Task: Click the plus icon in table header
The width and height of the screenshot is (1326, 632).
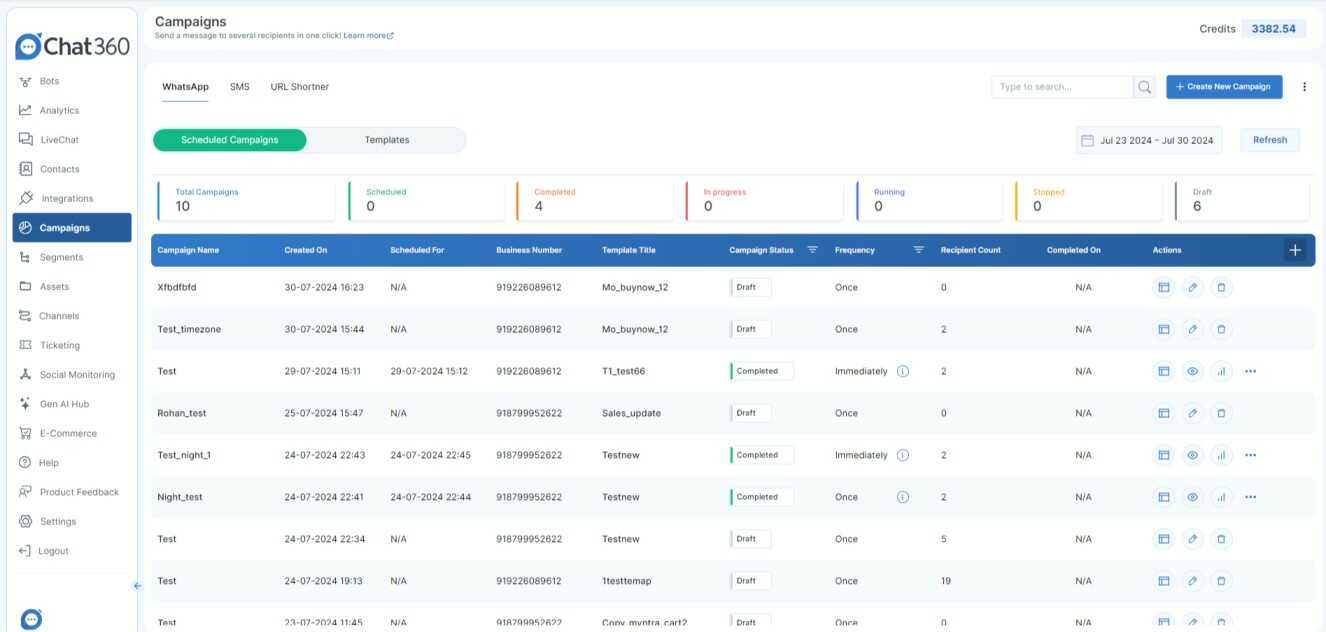Action: pyautogui.click(x=1295, y=250)
